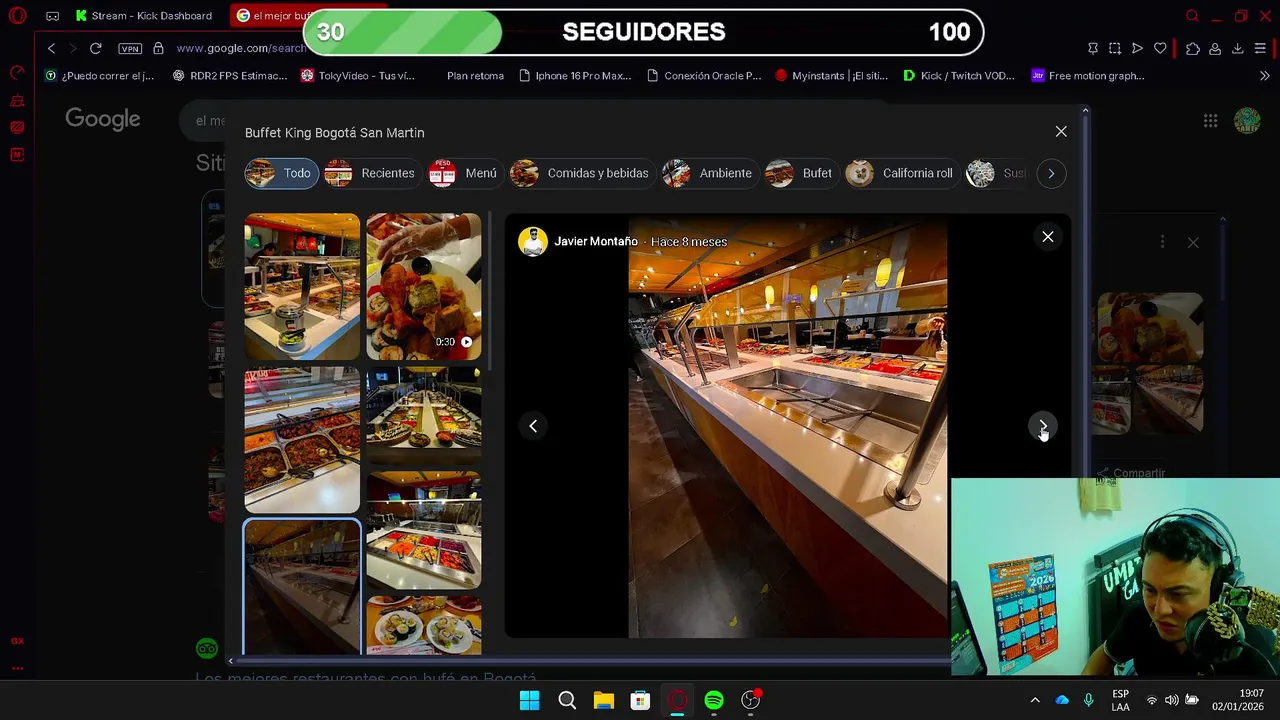Open the striped square sidebar icon

pos(17,127)
